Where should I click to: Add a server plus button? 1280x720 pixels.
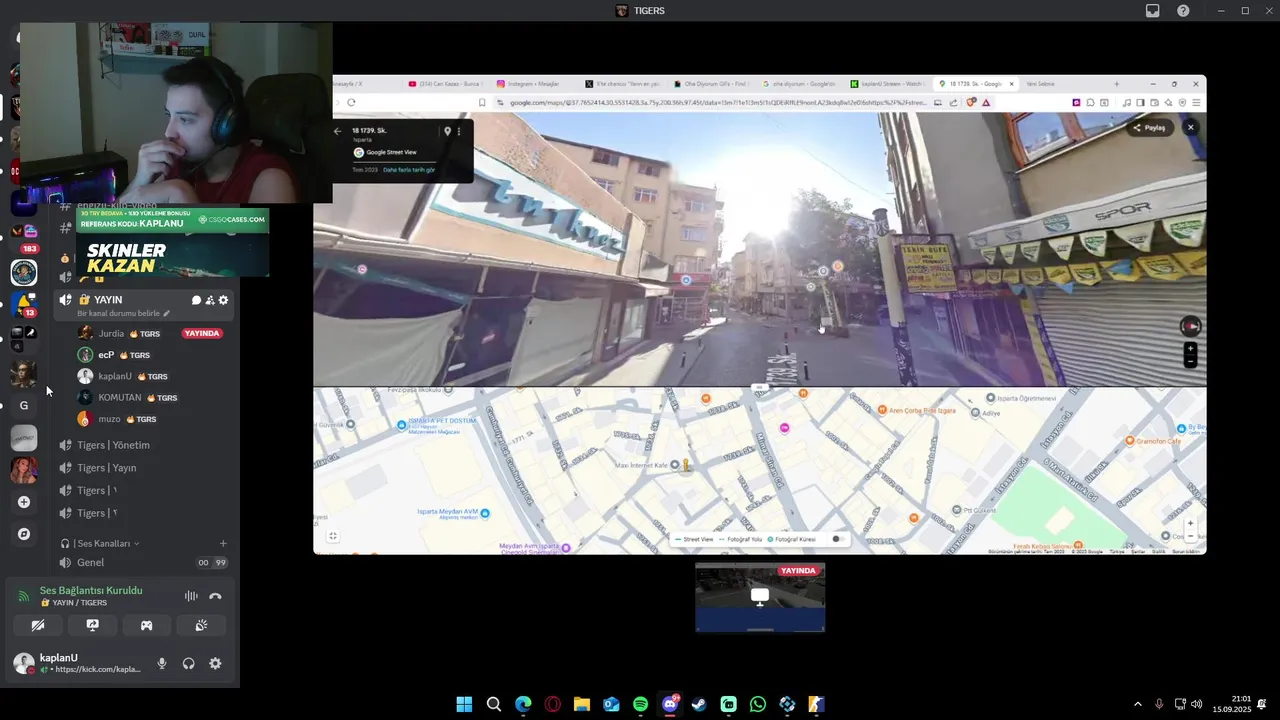tap(24, 502)
